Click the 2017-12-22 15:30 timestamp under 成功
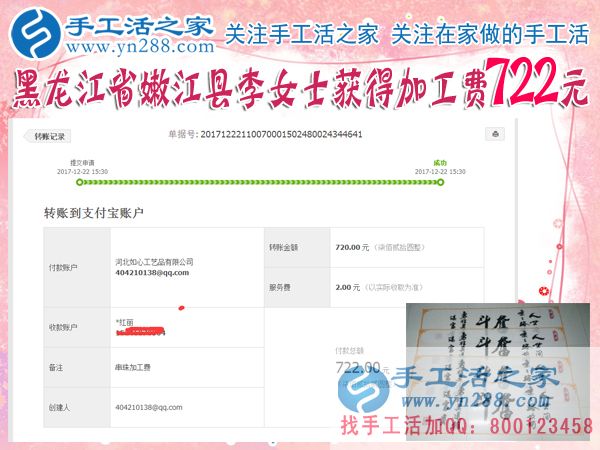The image size is (600, 450). [440, 172]
